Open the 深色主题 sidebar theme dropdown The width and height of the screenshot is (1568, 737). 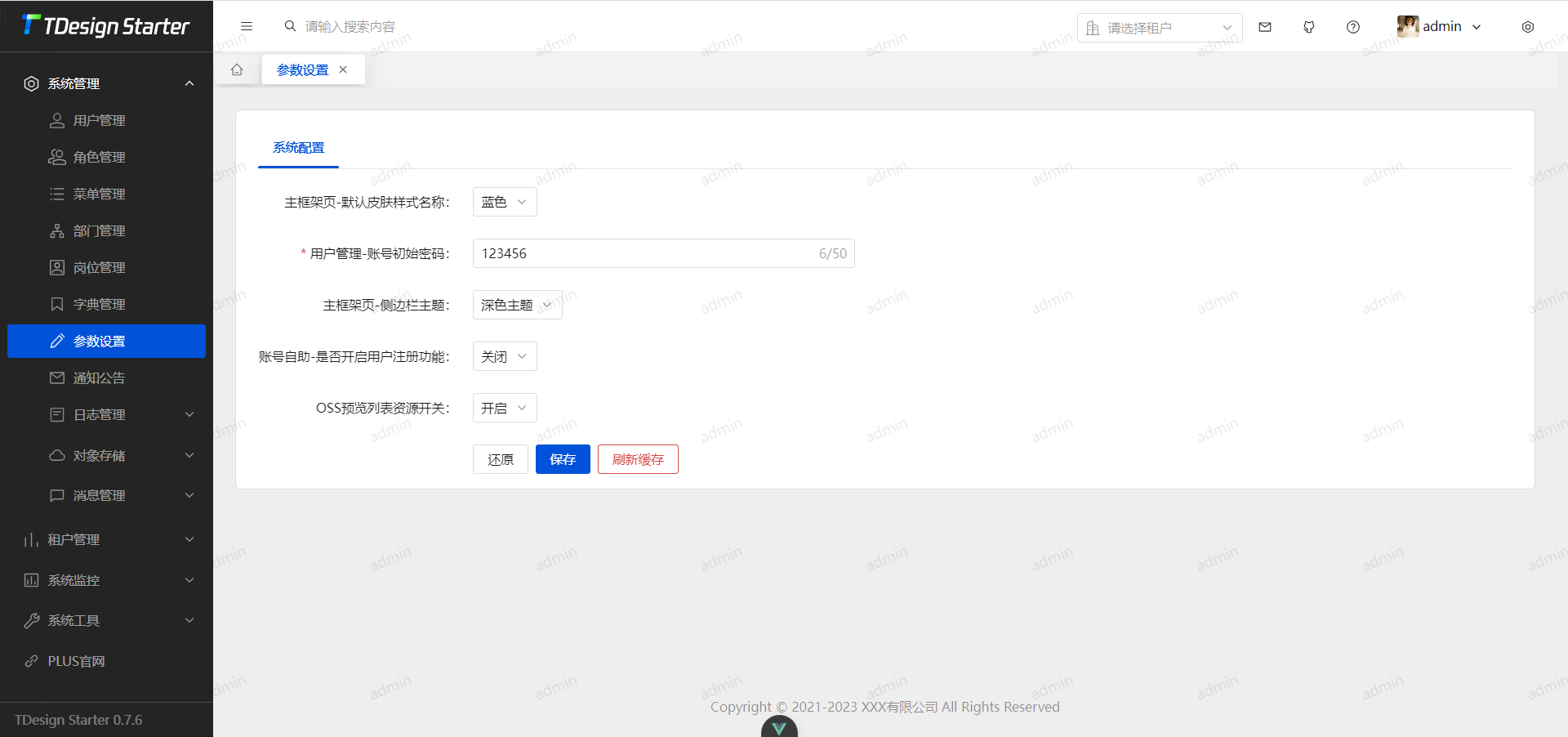(517, 305)
